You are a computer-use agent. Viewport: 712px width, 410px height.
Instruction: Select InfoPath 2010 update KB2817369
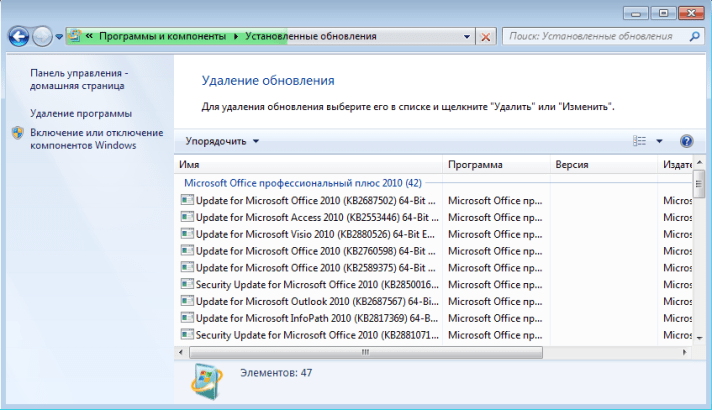316,318
